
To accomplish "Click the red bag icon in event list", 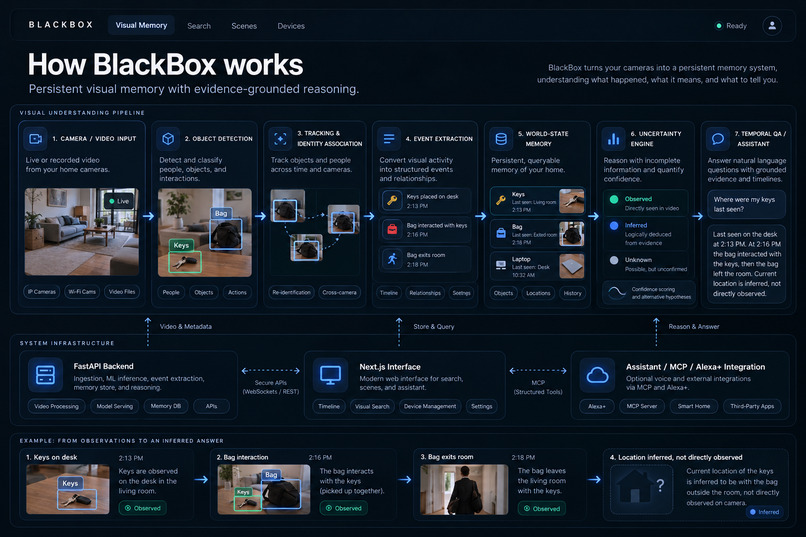I will [x=392, y=229].
